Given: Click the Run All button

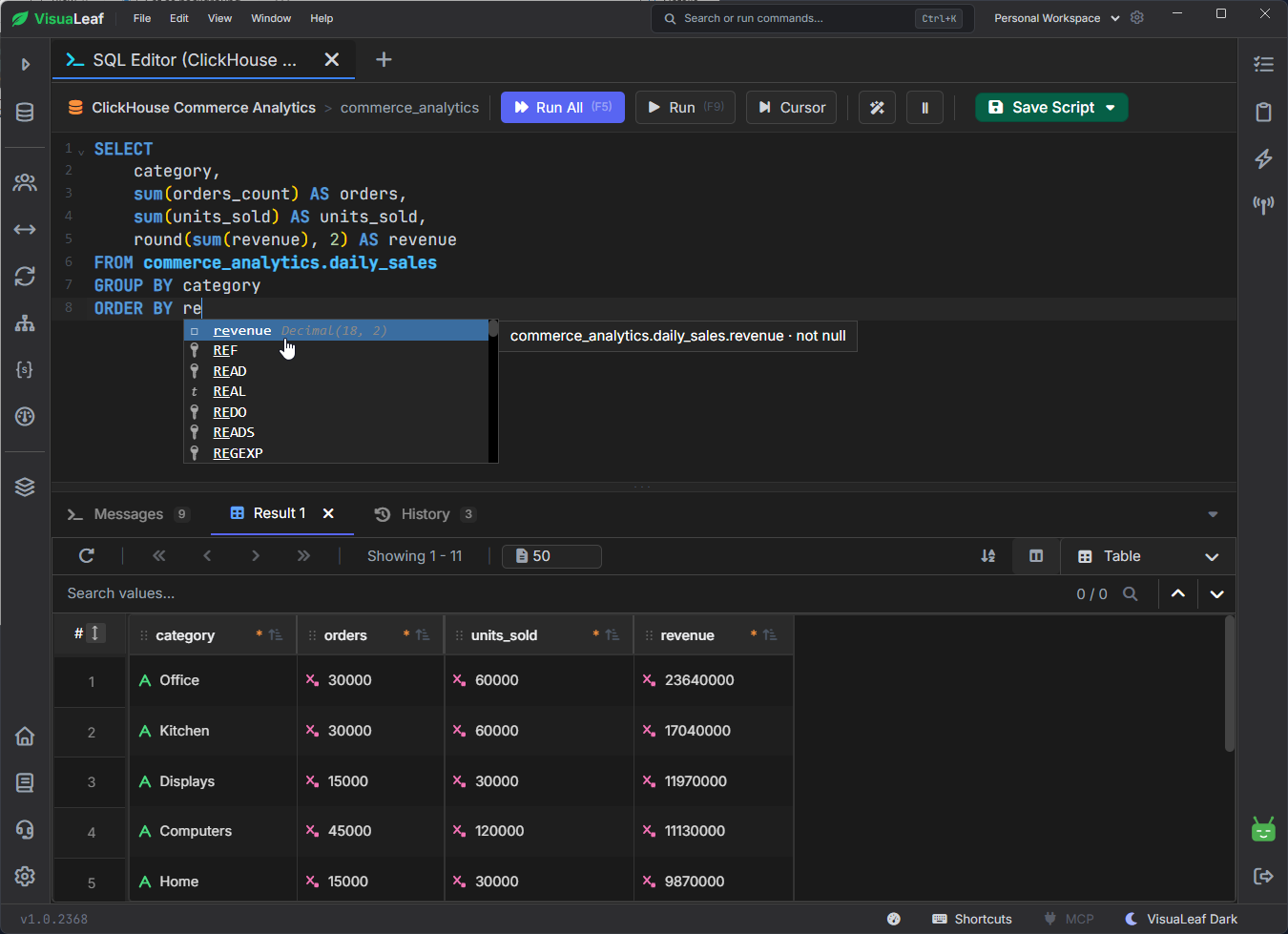Looking at the screenshot, I should click(x=563, y=108).
